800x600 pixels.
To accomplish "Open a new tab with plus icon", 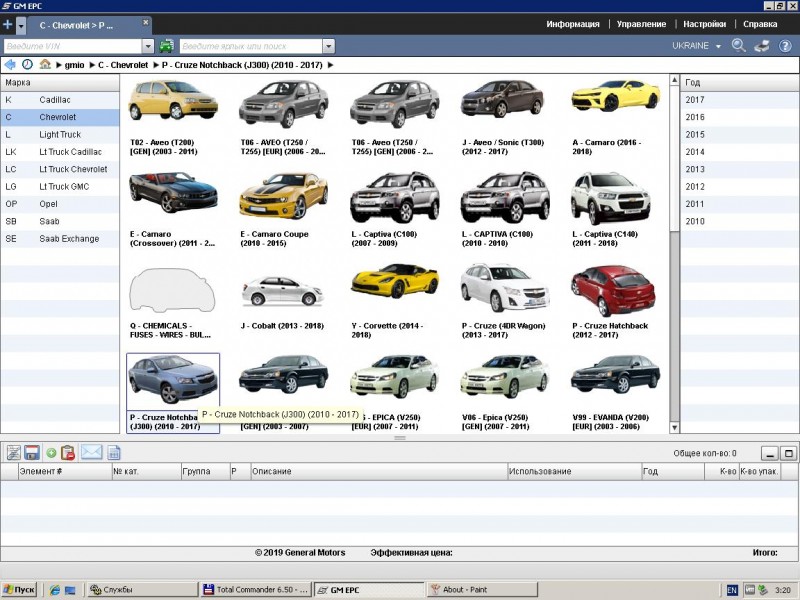I will pos(7,24).
